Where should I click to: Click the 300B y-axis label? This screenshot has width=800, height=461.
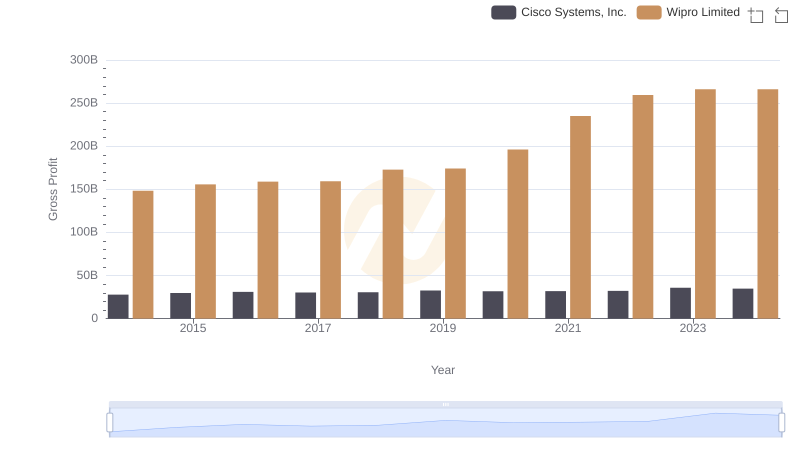coord(84,60)
